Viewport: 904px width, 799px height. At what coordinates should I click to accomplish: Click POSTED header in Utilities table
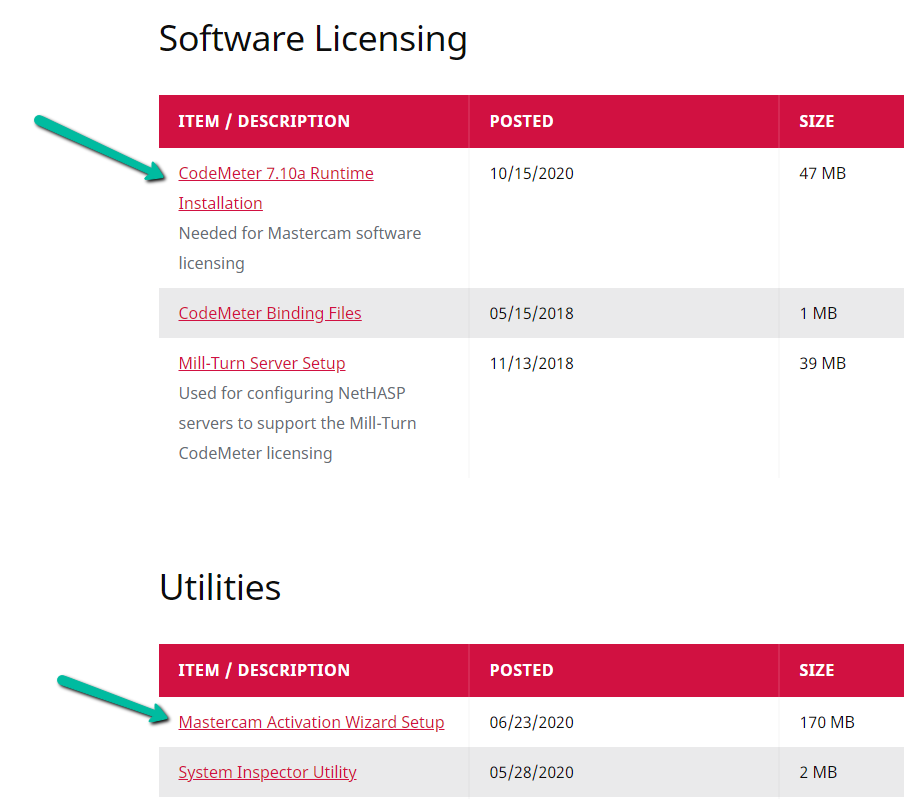pyautogui.click(x=521, y=670)
